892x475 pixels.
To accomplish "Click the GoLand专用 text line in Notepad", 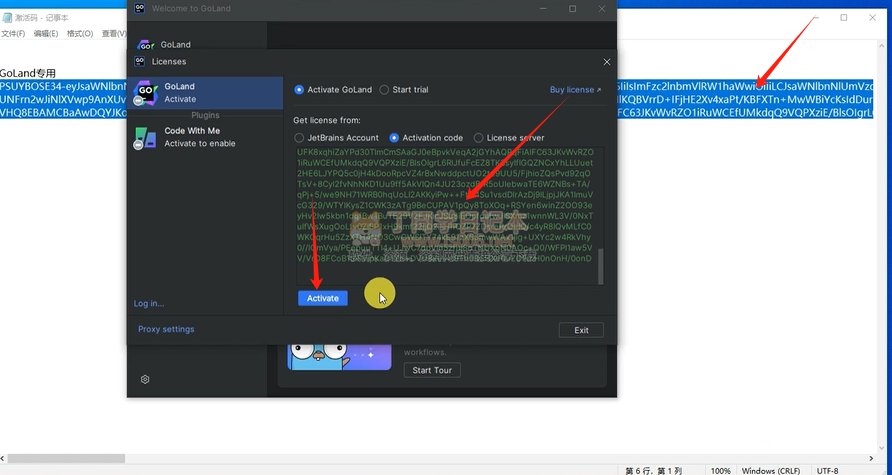I will [x=28, y=73].
